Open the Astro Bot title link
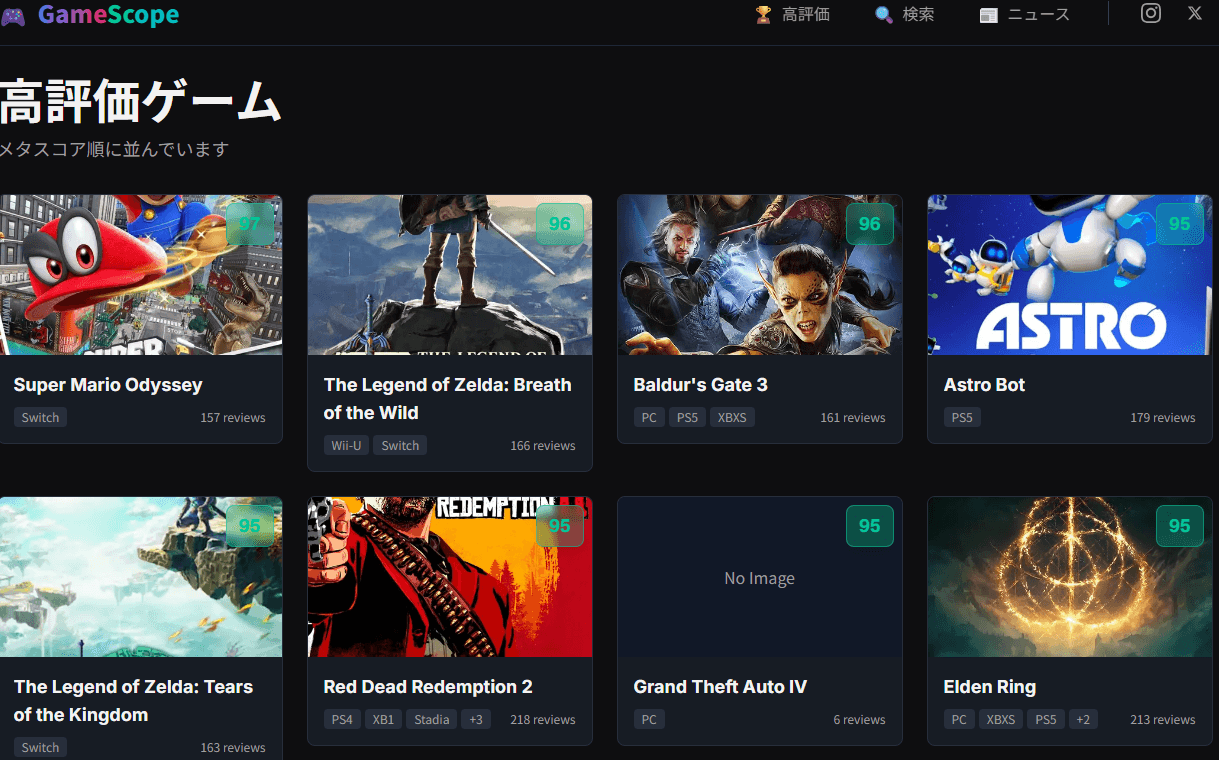 (x=984, y=385)
